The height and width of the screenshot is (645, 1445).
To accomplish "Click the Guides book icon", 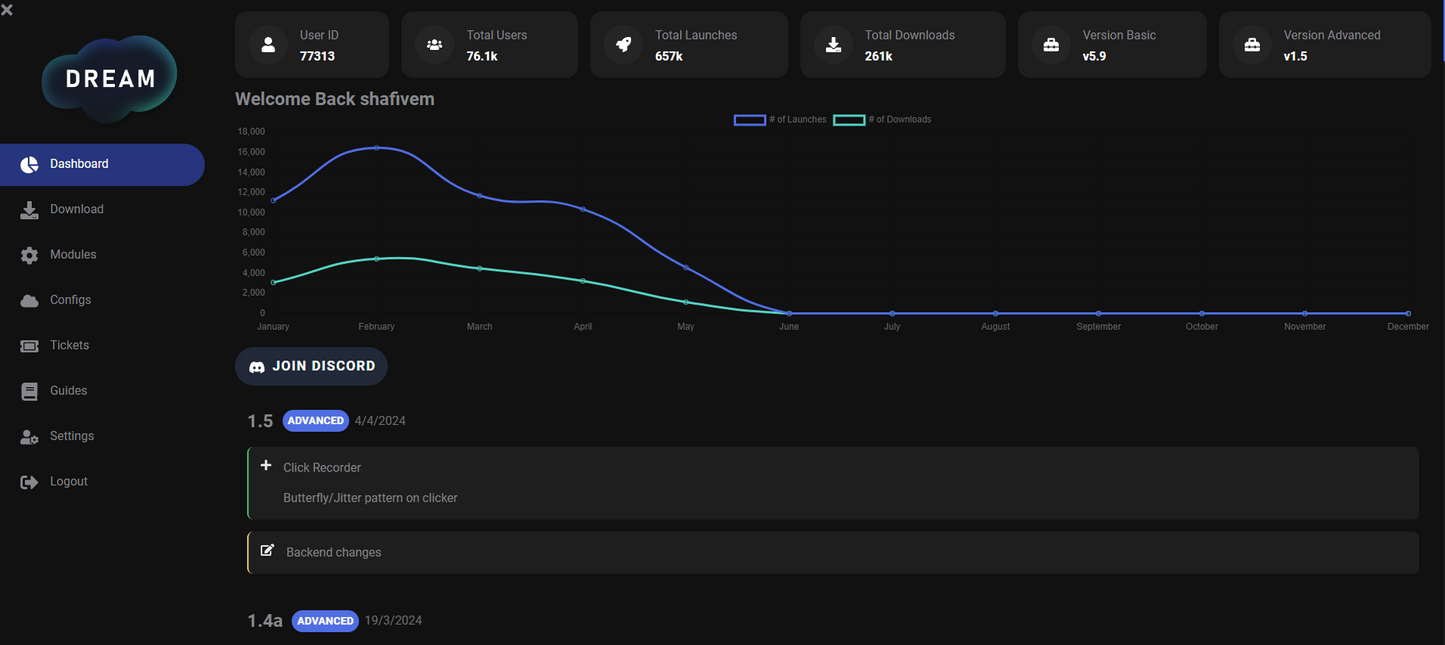I will 30,391.
